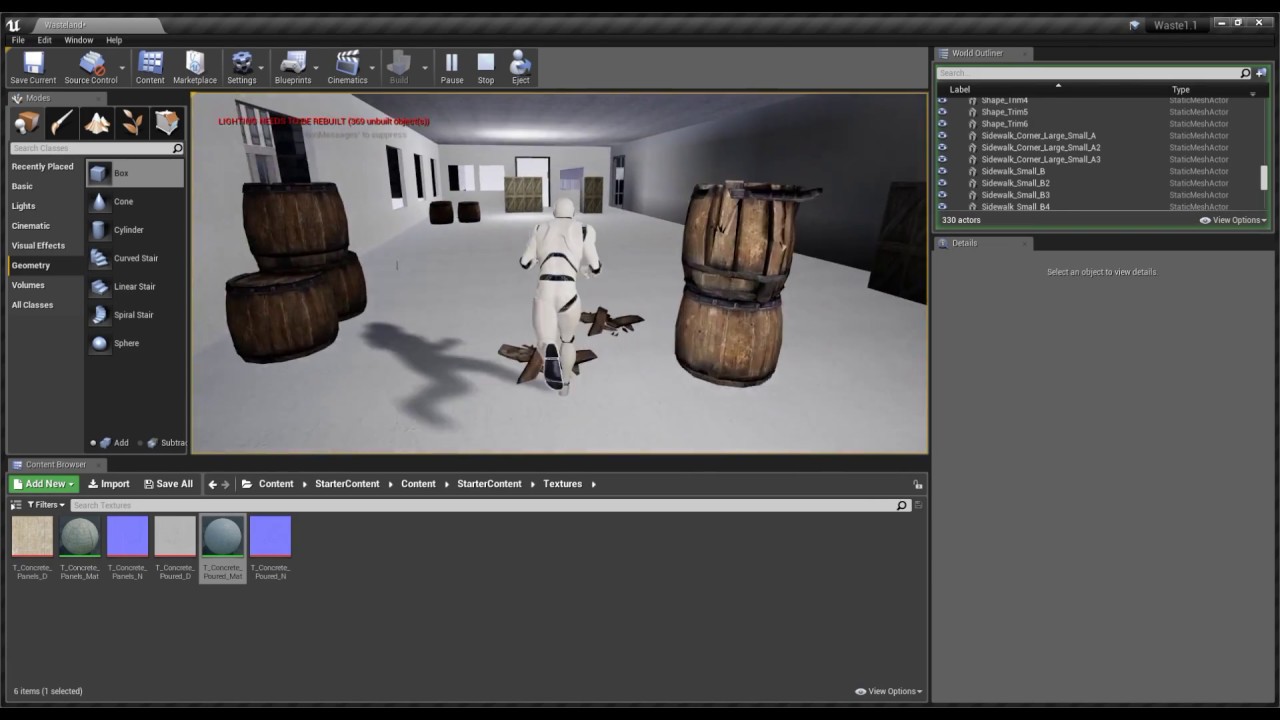Screen dimensions: 1280x720
Task: Expand the Cinematics dropdown arrow
Action: (x=372, y=69)
